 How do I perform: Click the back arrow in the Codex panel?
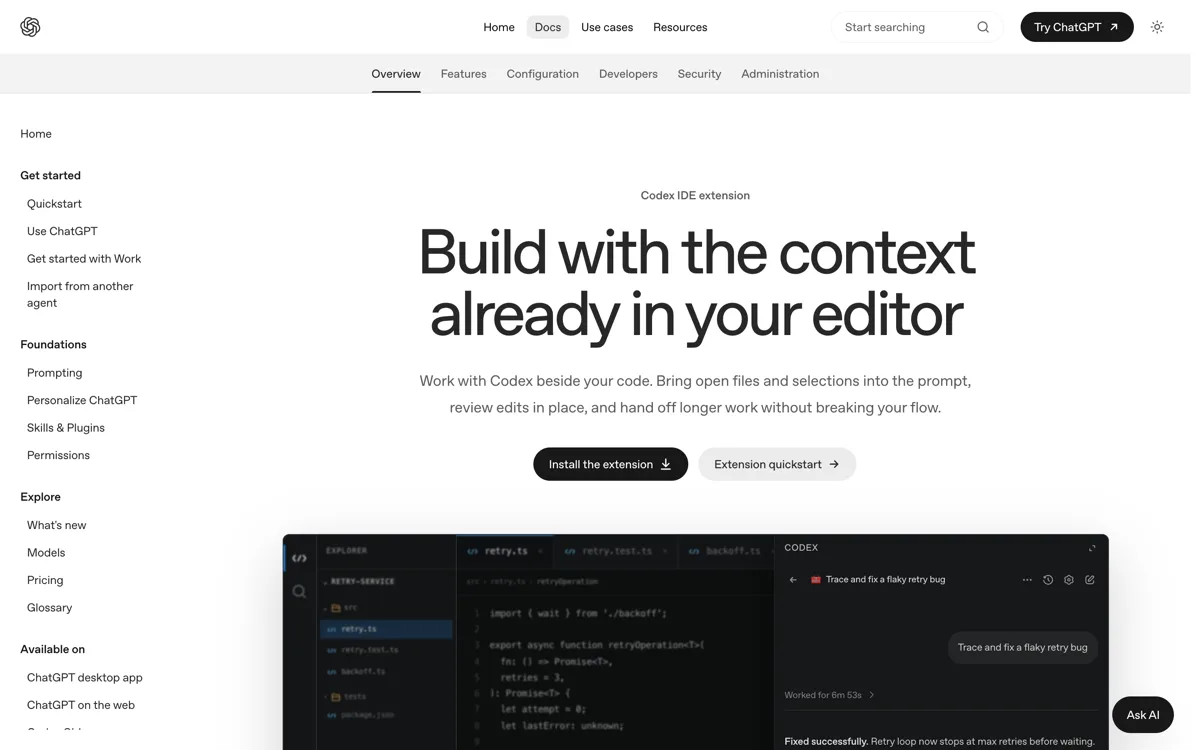click(x=793, y=580)
